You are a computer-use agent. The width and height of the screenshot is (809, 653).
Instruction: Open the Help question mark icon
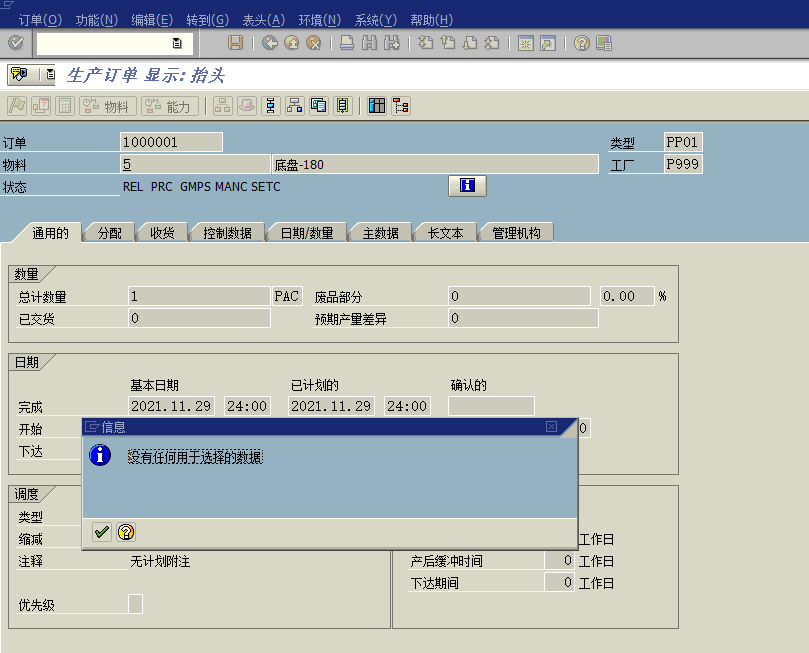(581, 43)
